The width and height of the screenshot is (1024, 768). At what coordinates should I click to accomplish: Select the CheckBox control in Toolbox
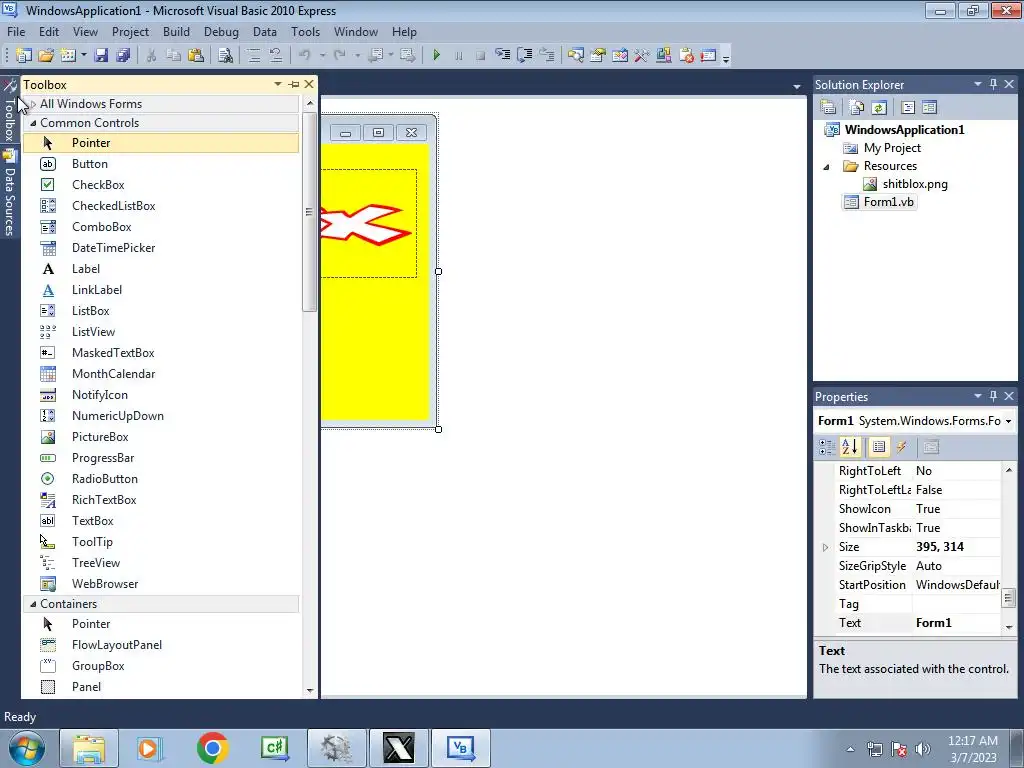pyautogui.click(x=98, y=185)
